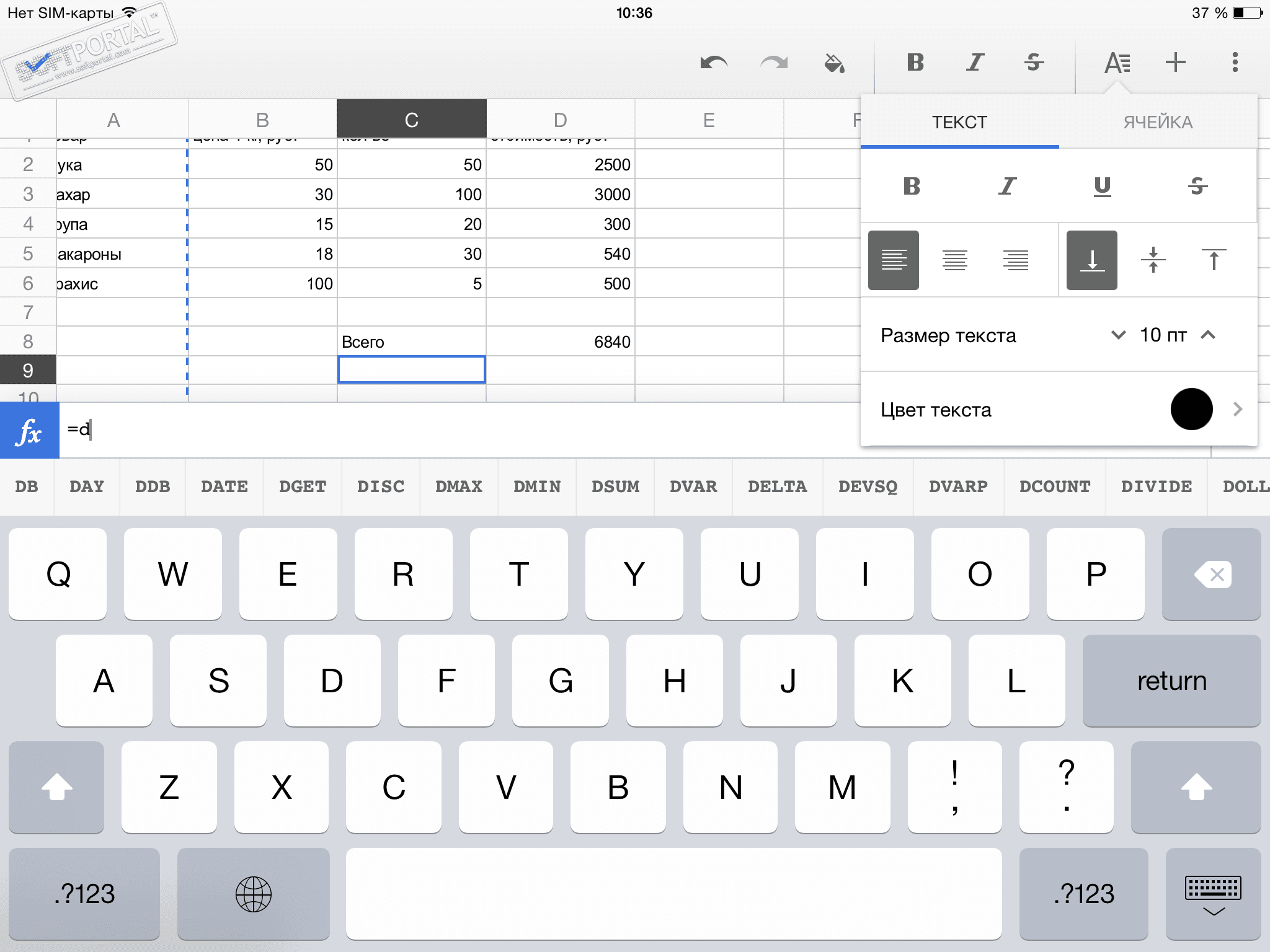Decrease text size with down chevron
1270x952 pixels.
(x=1118, y=335)
